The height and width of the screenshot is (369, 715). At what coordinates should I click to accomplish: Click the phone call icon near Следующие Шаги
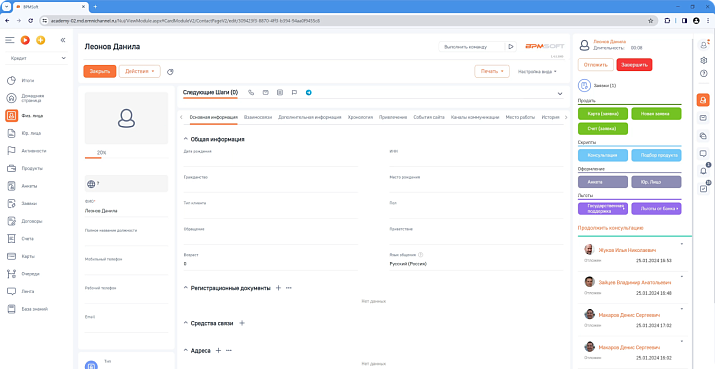coord(251,93)
